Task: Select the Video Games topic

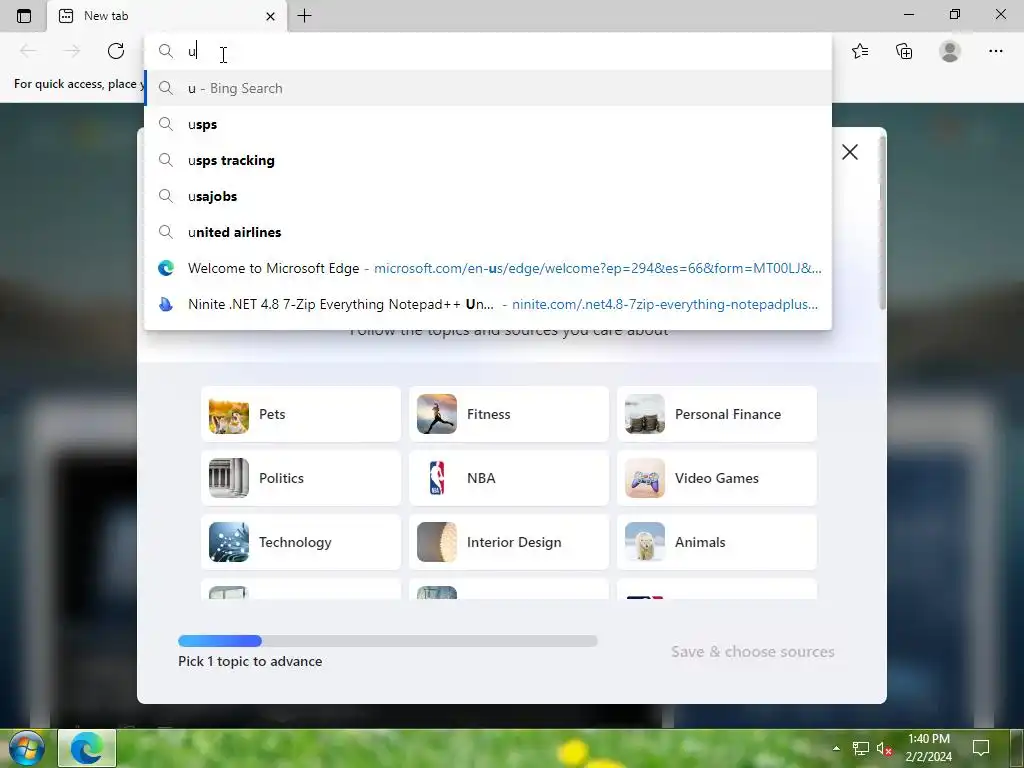Action: 716,478
